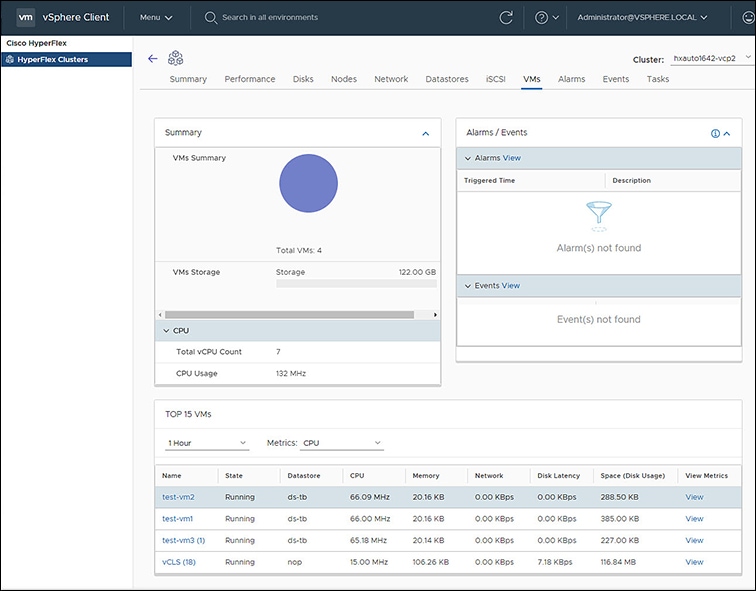Select HyperFlex Clusters in sidebar
The width and height of the screenshot is (756, 591).
pos(67,59)
